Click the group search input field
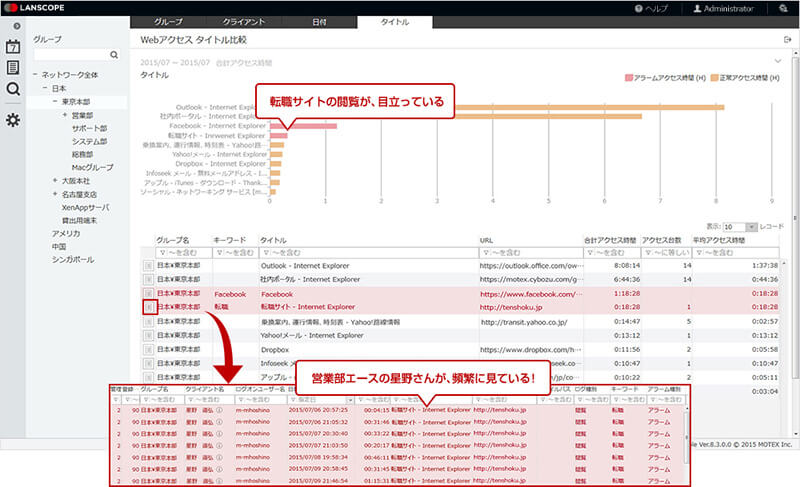 coord(72,55)
